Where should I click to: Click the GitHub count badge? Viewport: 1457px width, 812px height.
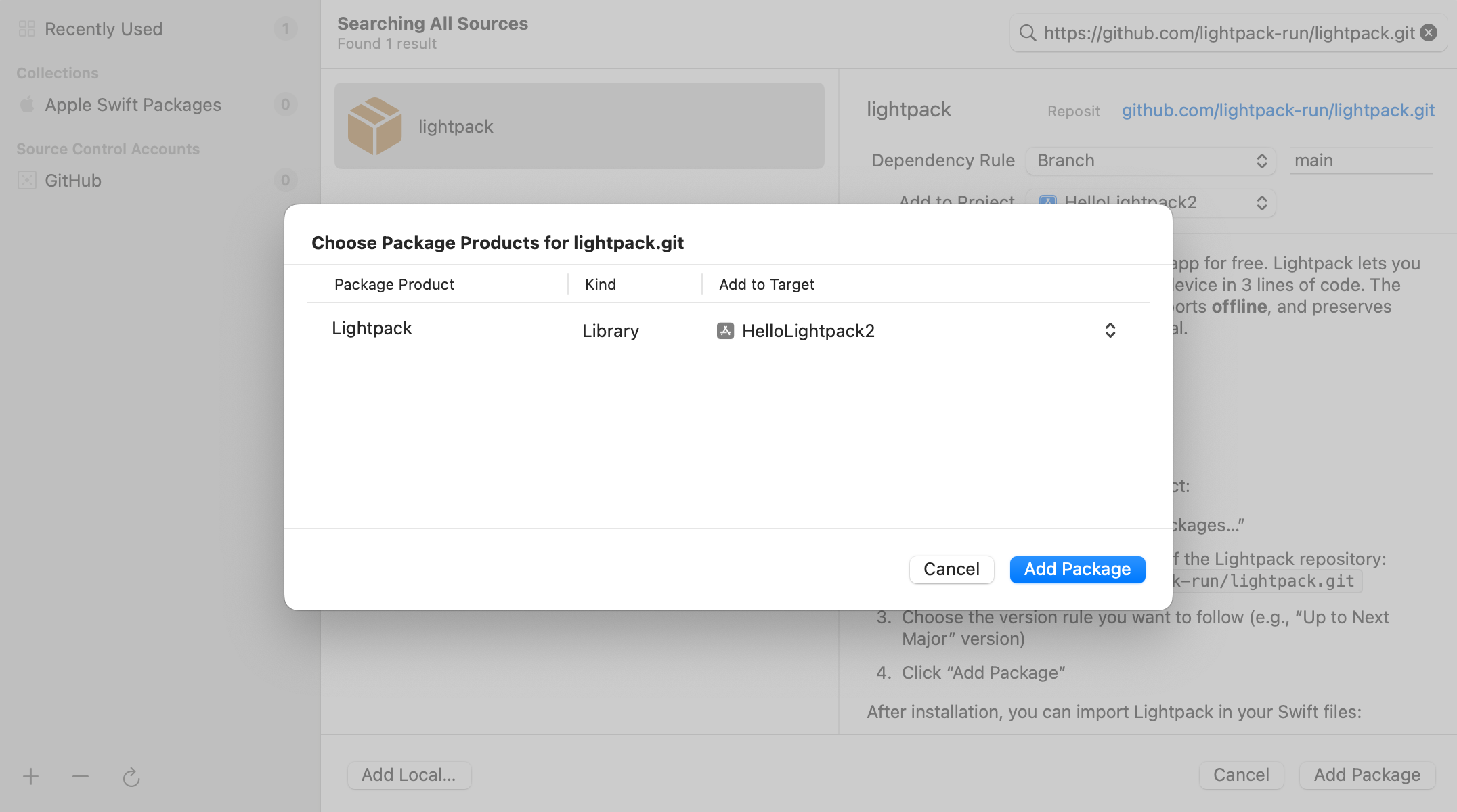(x=286, y=181)
